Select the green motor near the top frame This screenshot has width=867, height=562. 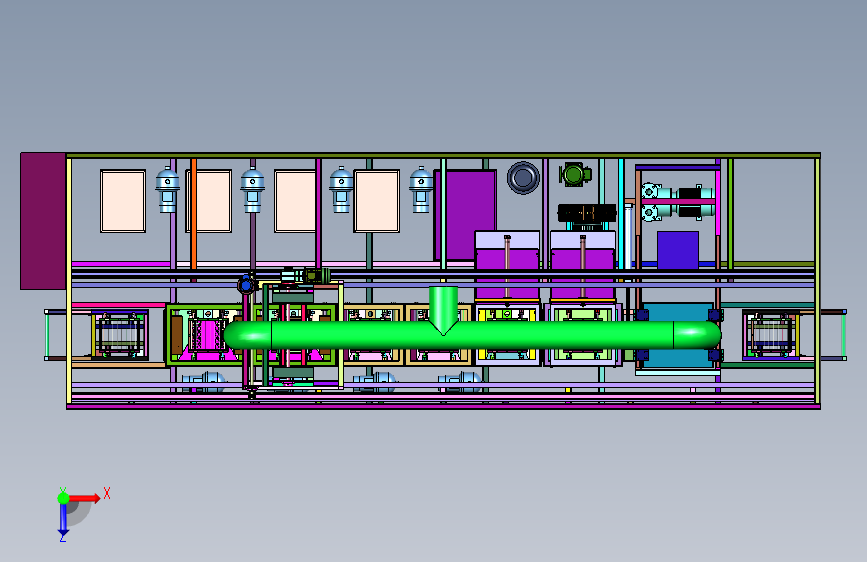tap(575, 174)
